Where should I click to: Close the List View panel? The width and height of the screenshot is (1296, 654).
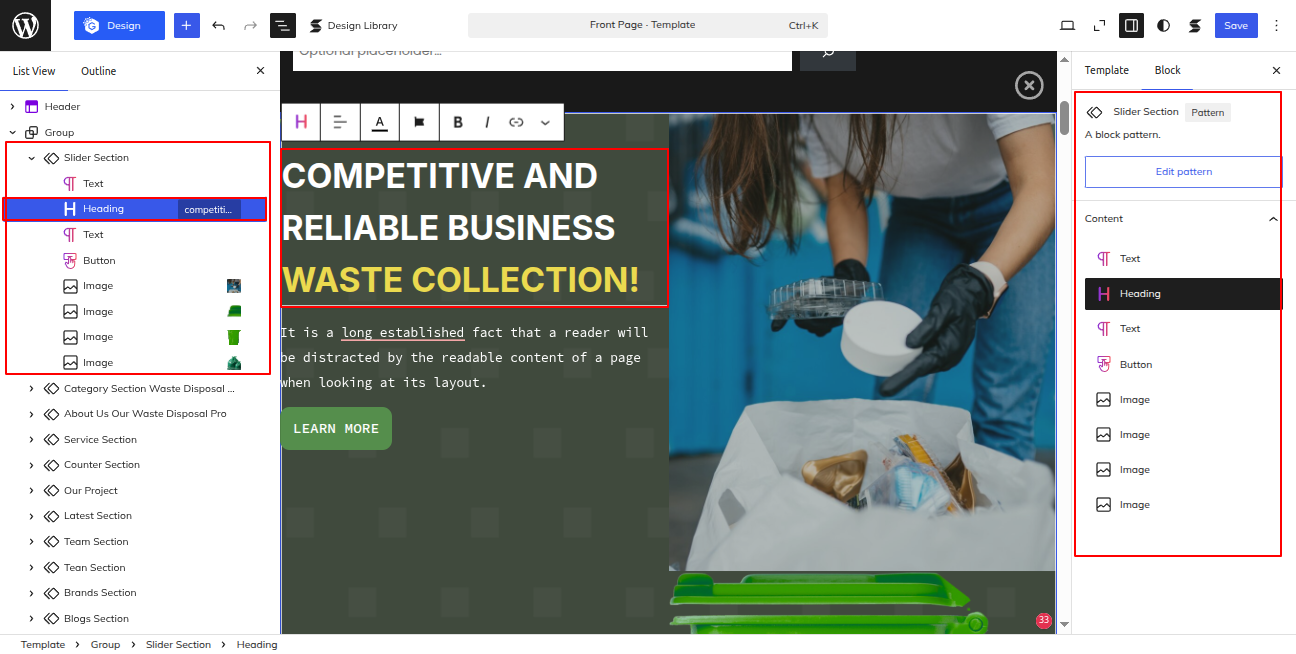point(260,71)
